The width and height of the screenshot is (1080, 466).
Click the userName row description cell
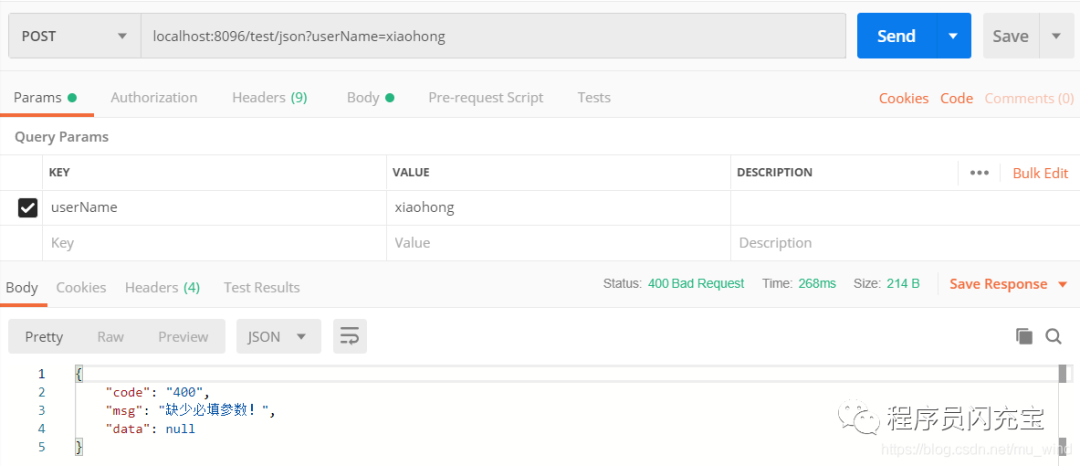[904, 207]
